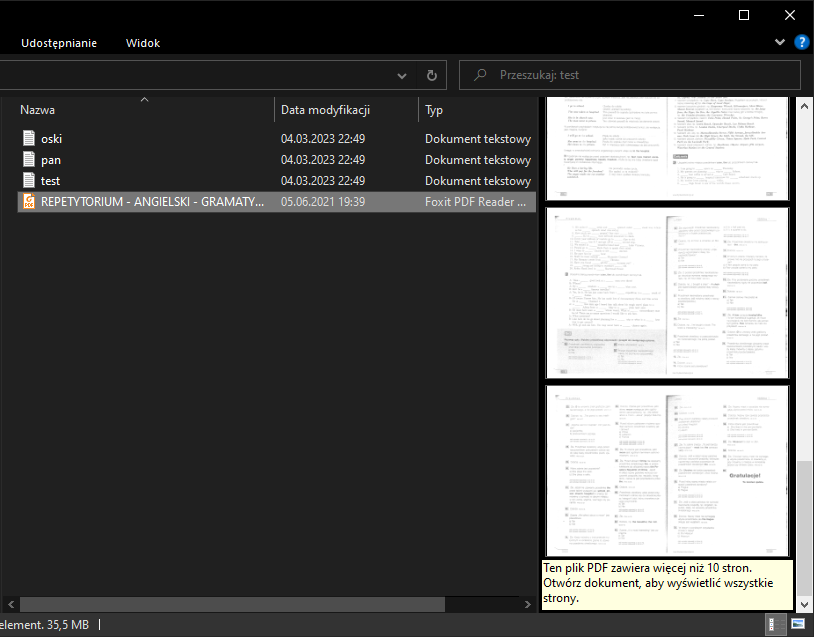Click the left arrow of the horizontal scrollbar
This screenshot has height=637, width=814.
11,604
